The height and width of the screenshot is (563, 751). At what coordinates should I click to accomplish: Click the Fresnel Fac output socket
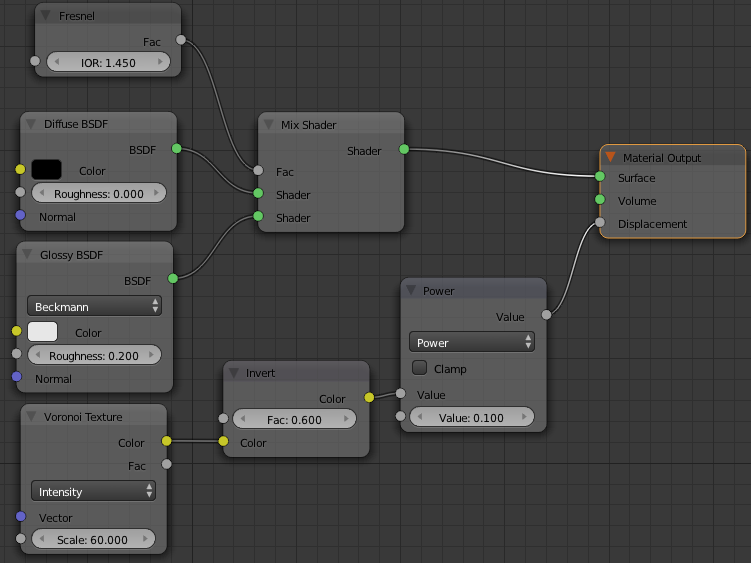click(181, 39)
